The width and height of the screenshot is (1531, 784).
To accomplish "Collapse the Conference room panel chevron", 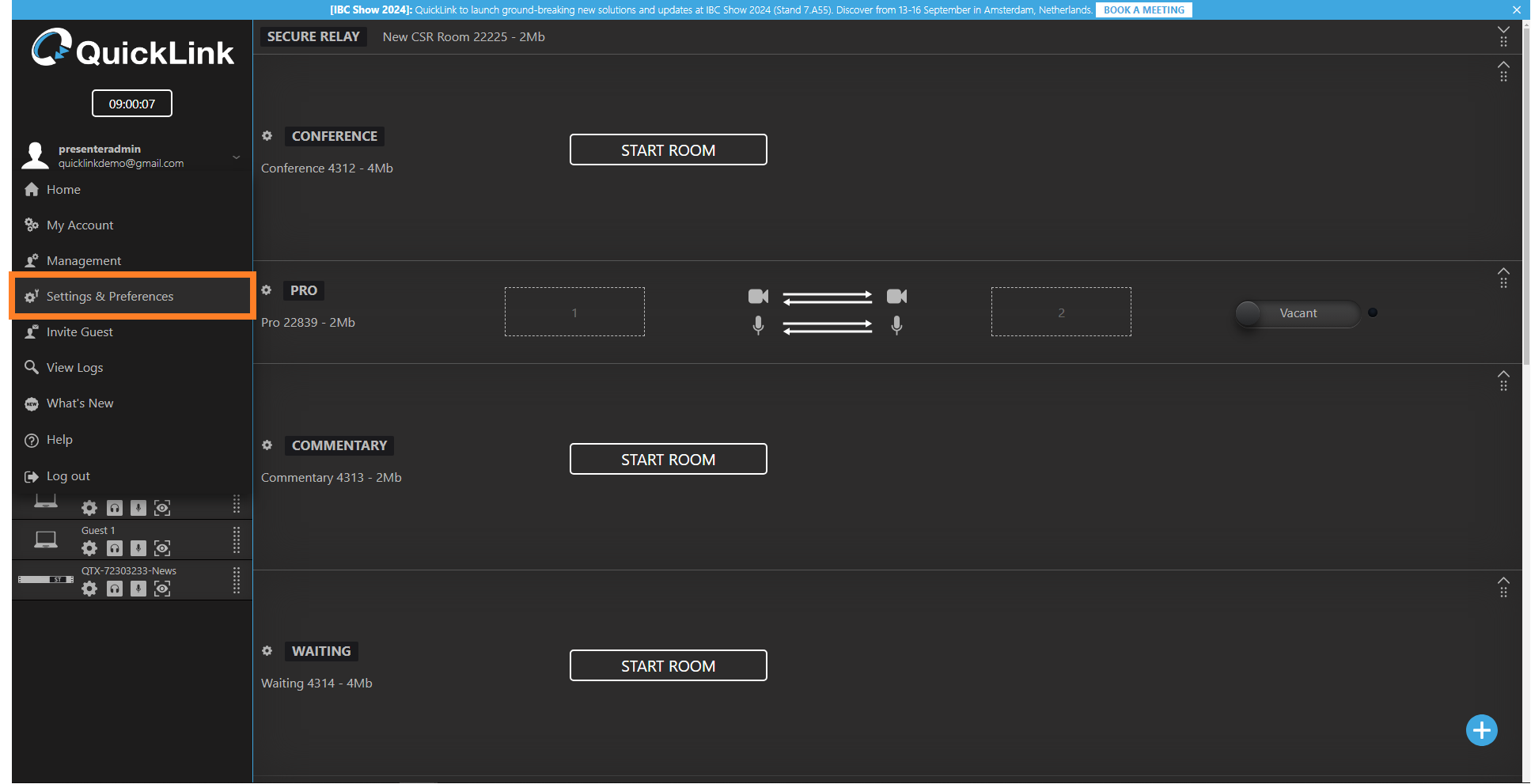I will [1503, 65].
